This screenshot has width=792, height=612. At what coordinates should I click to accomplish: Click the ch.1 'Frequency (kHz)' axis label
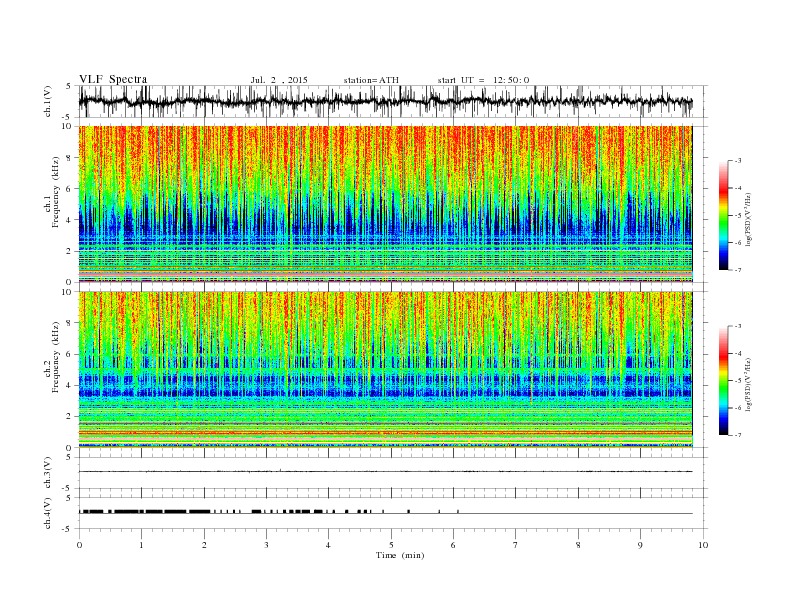point(56,192)
